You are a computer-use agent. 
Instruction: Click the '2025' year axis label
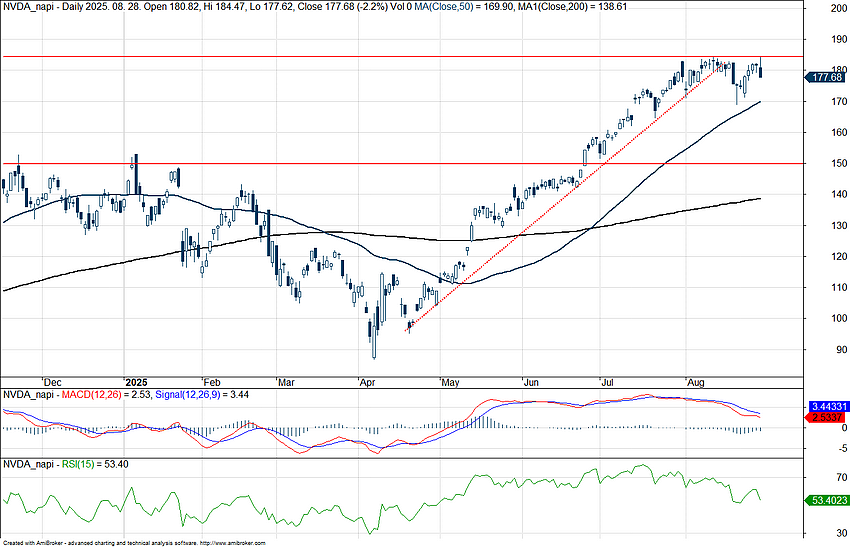click(x=136, y=382)
